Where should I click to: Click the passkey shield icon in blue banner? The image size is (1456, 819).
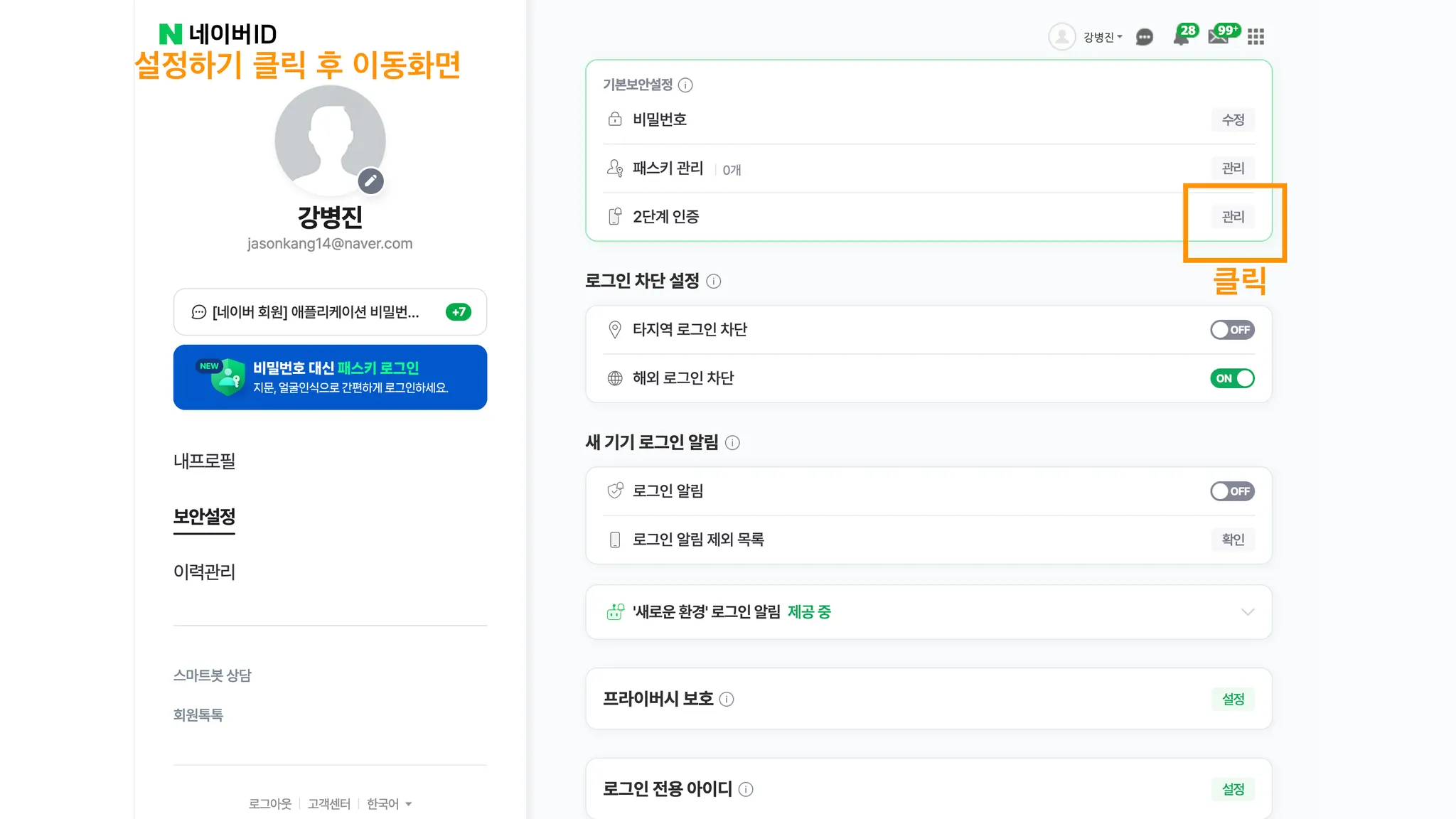click(x=227, y=378)
